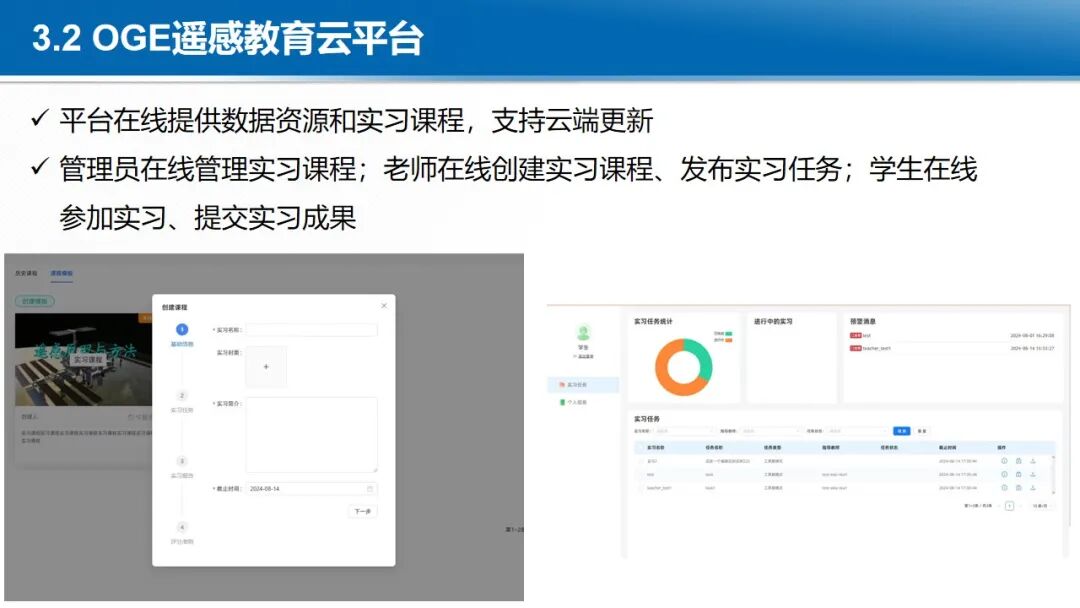
Task: Click the 下一步 next-step button
Action: tap(363, 512)
